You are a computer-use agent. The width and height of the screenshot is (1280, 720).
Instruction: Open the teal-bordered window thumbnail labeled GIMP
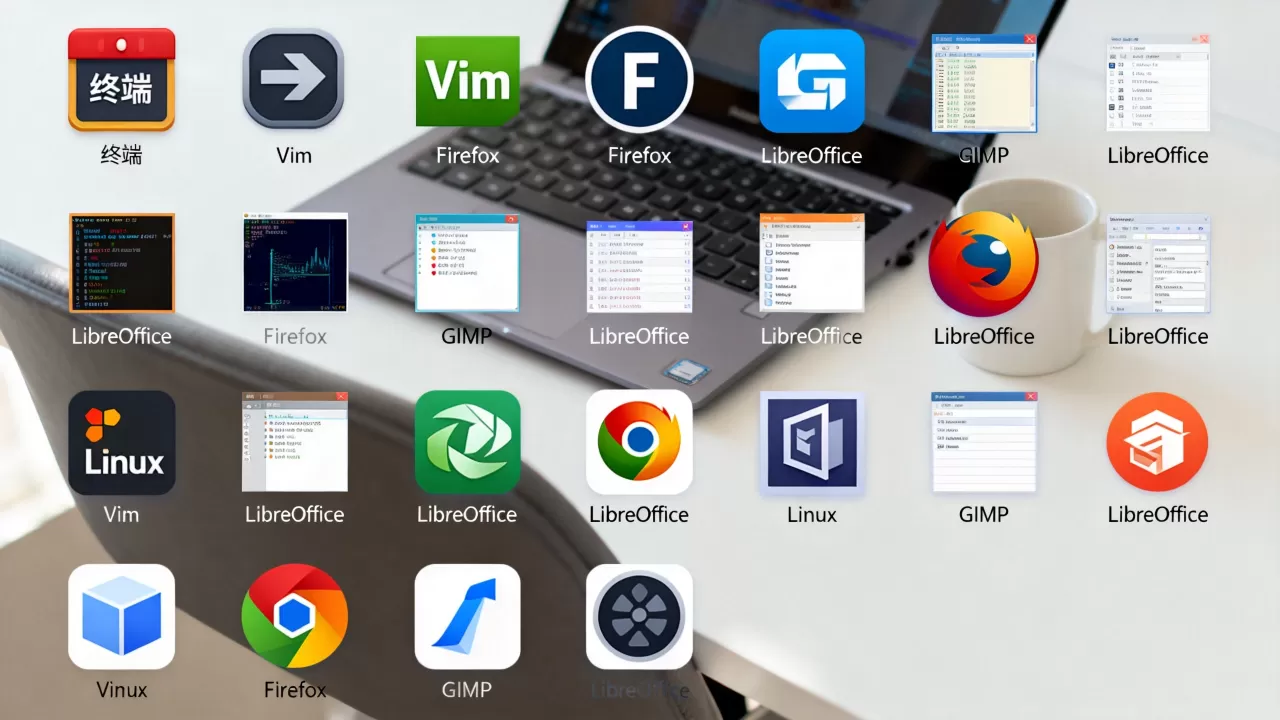click(467, 262)
